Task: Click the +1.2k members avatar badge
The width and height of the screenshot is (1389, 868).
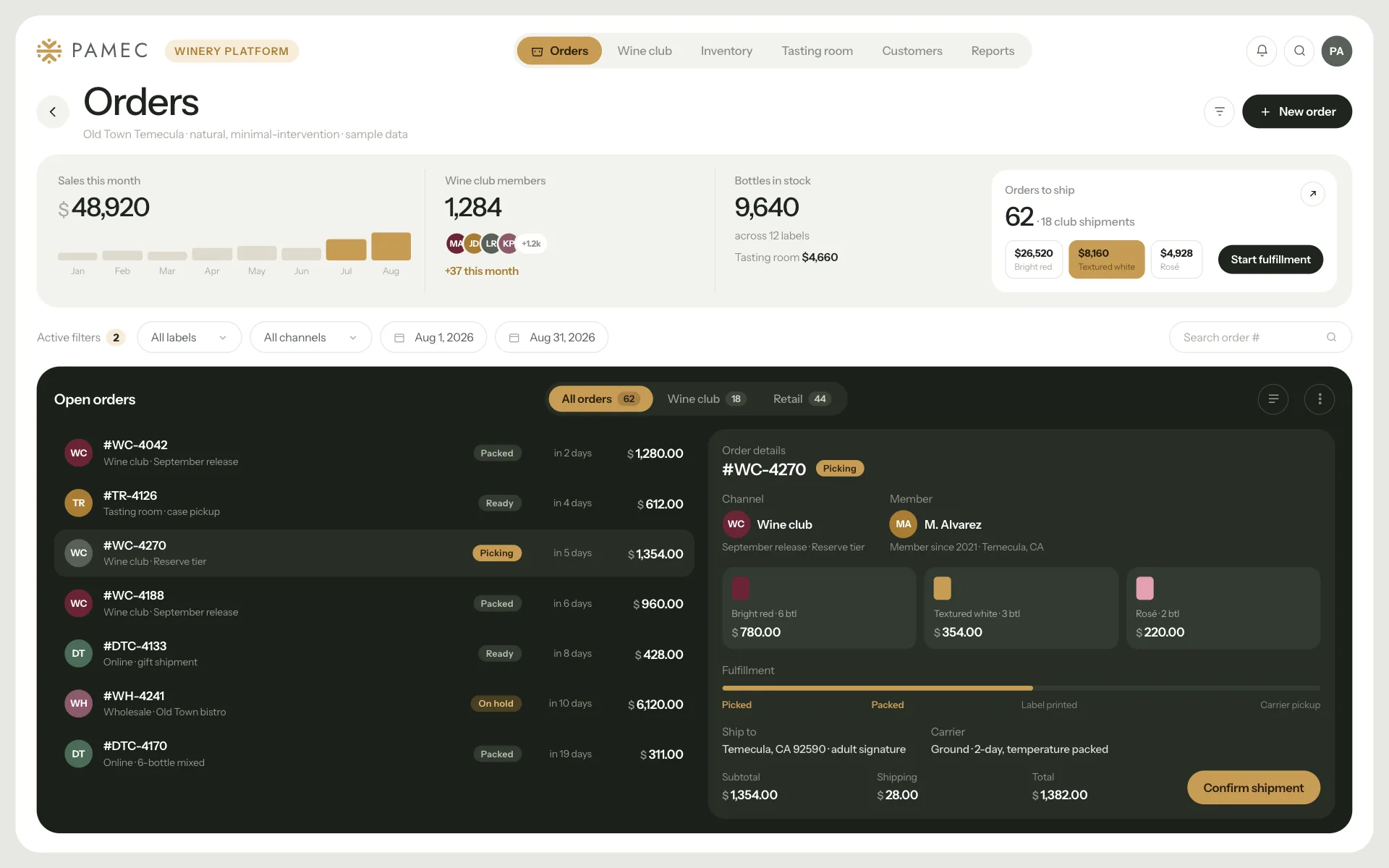Action: tap(531, 244)
